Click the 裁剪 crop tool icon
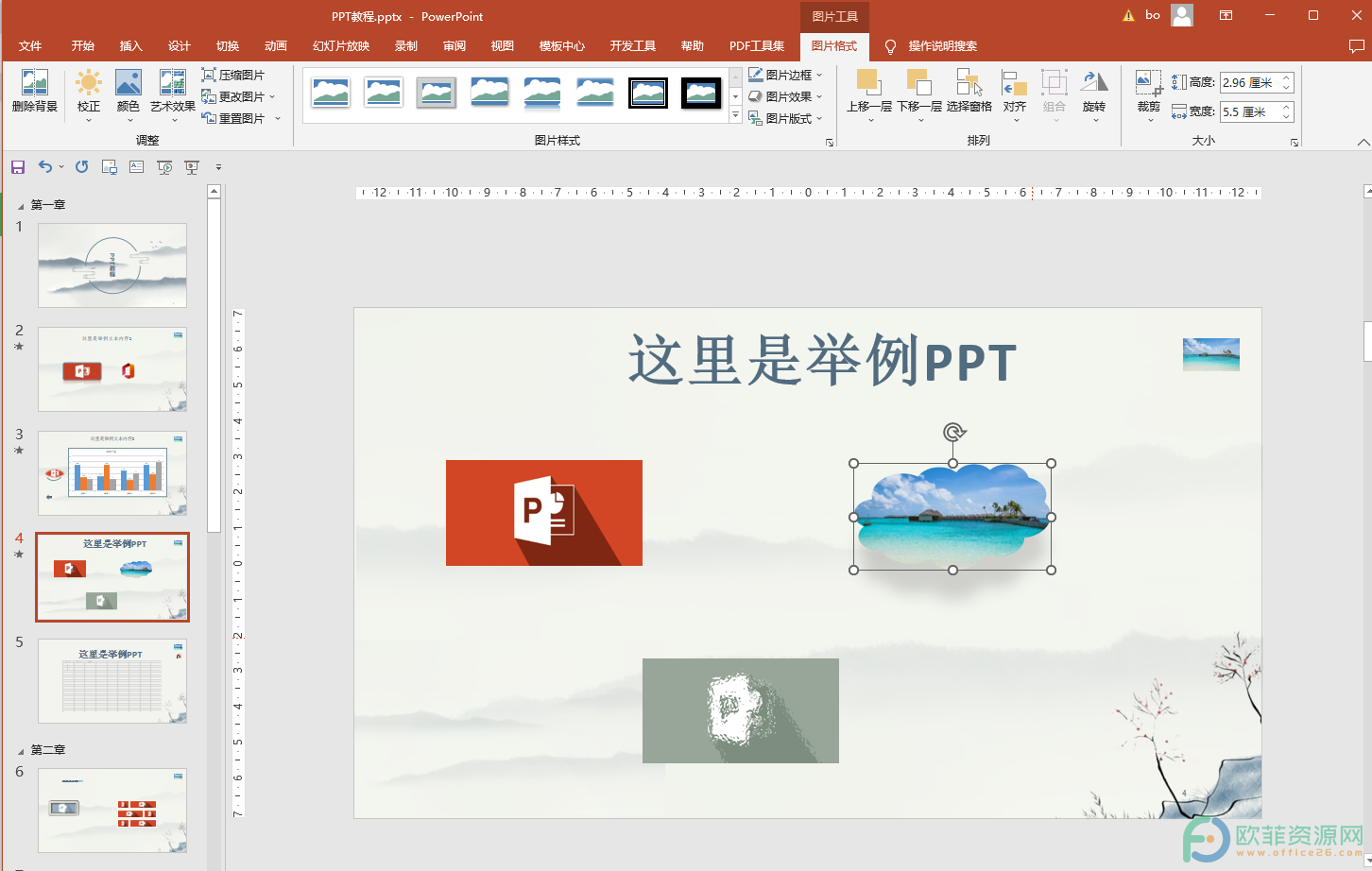Screen dimensions: 1372x871 tap(1149, 83)
